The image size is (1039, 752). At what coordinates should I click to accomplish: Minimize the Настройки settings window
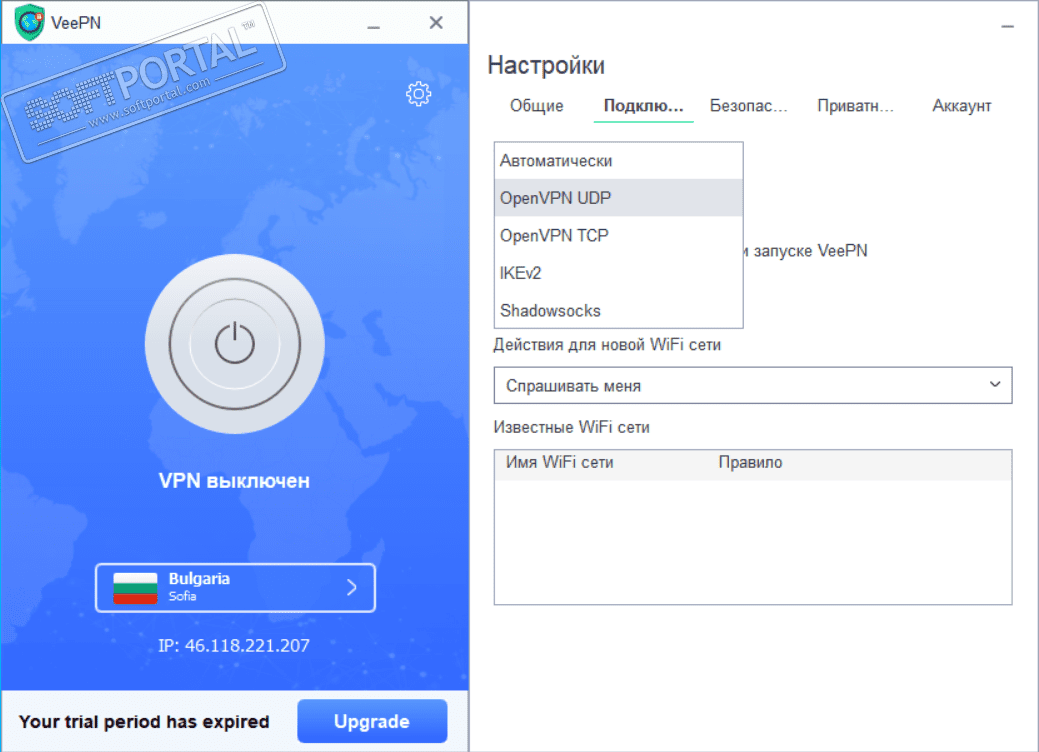[x=1007, y=27]
